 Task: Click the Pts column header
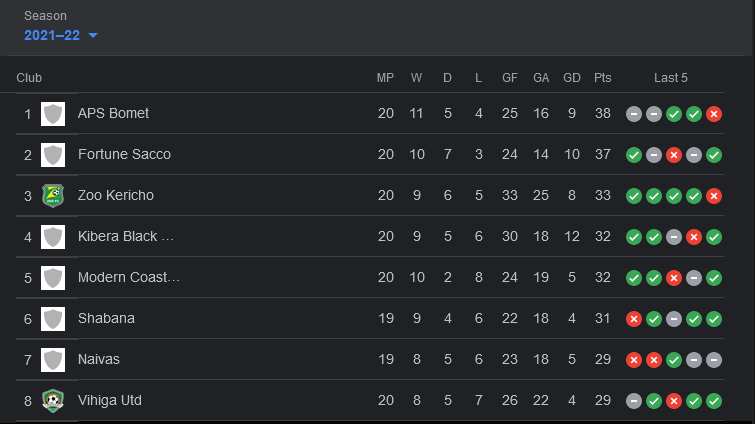point(602,78)
